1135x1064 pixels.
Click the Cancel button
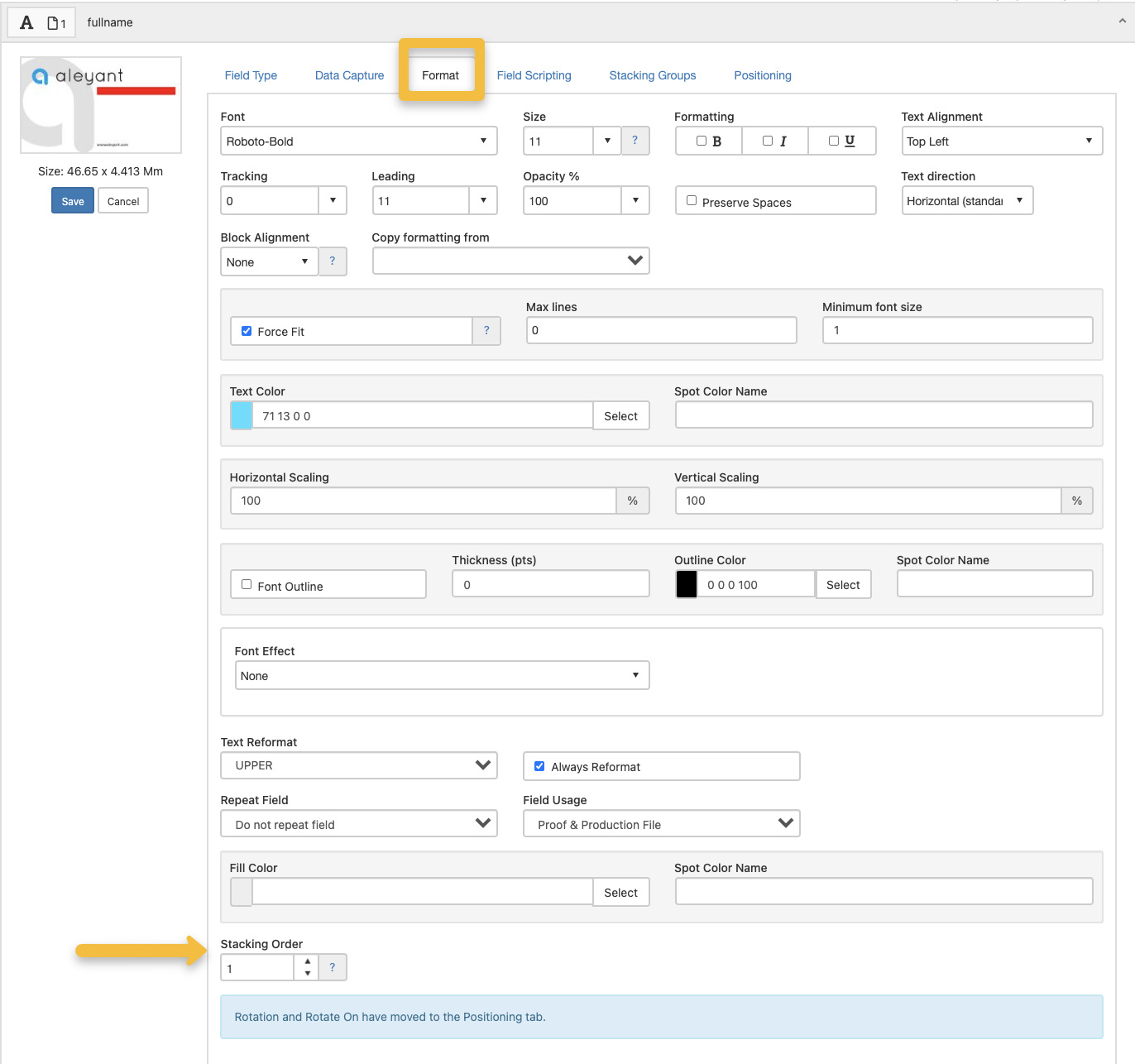click(x=123, y=201)
